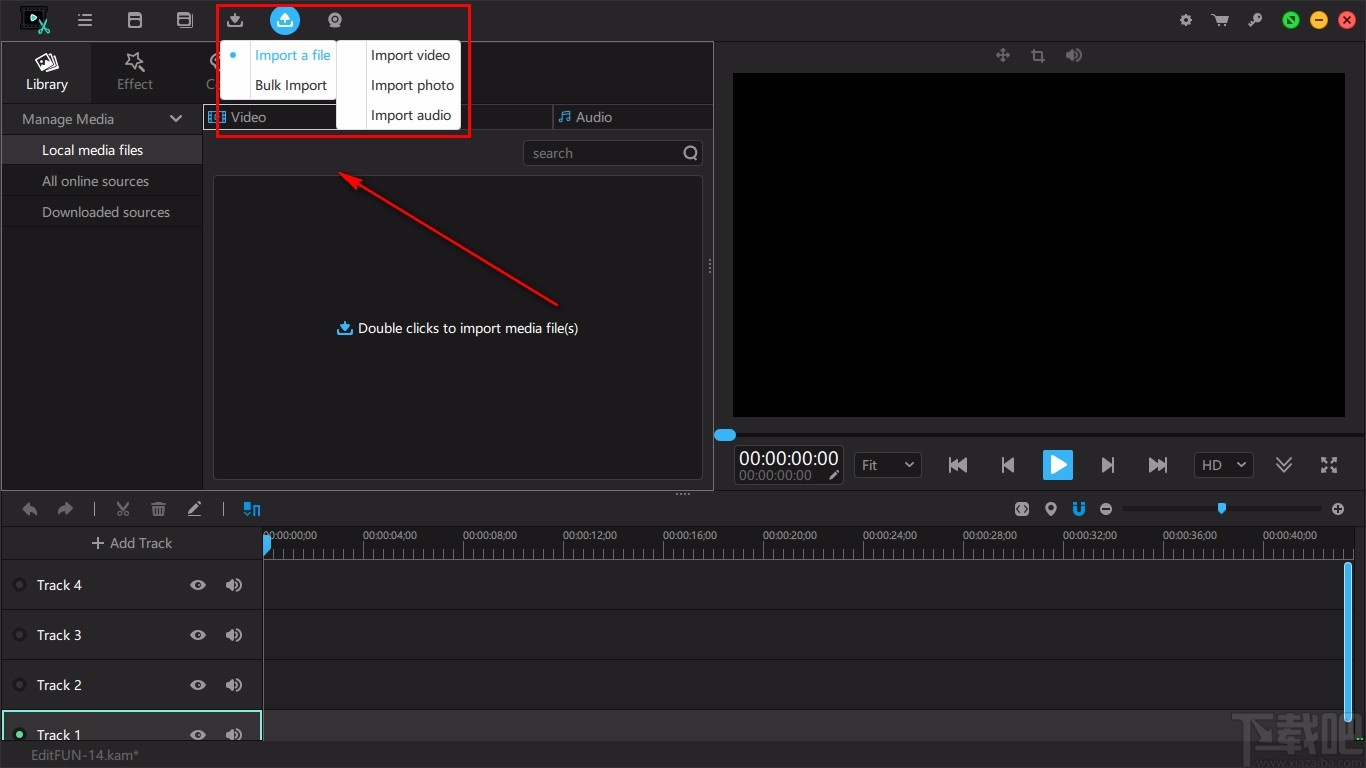Open the HD quality dropdown
The height and width of the screenshot is (768, 1366).
(1223, 465)
